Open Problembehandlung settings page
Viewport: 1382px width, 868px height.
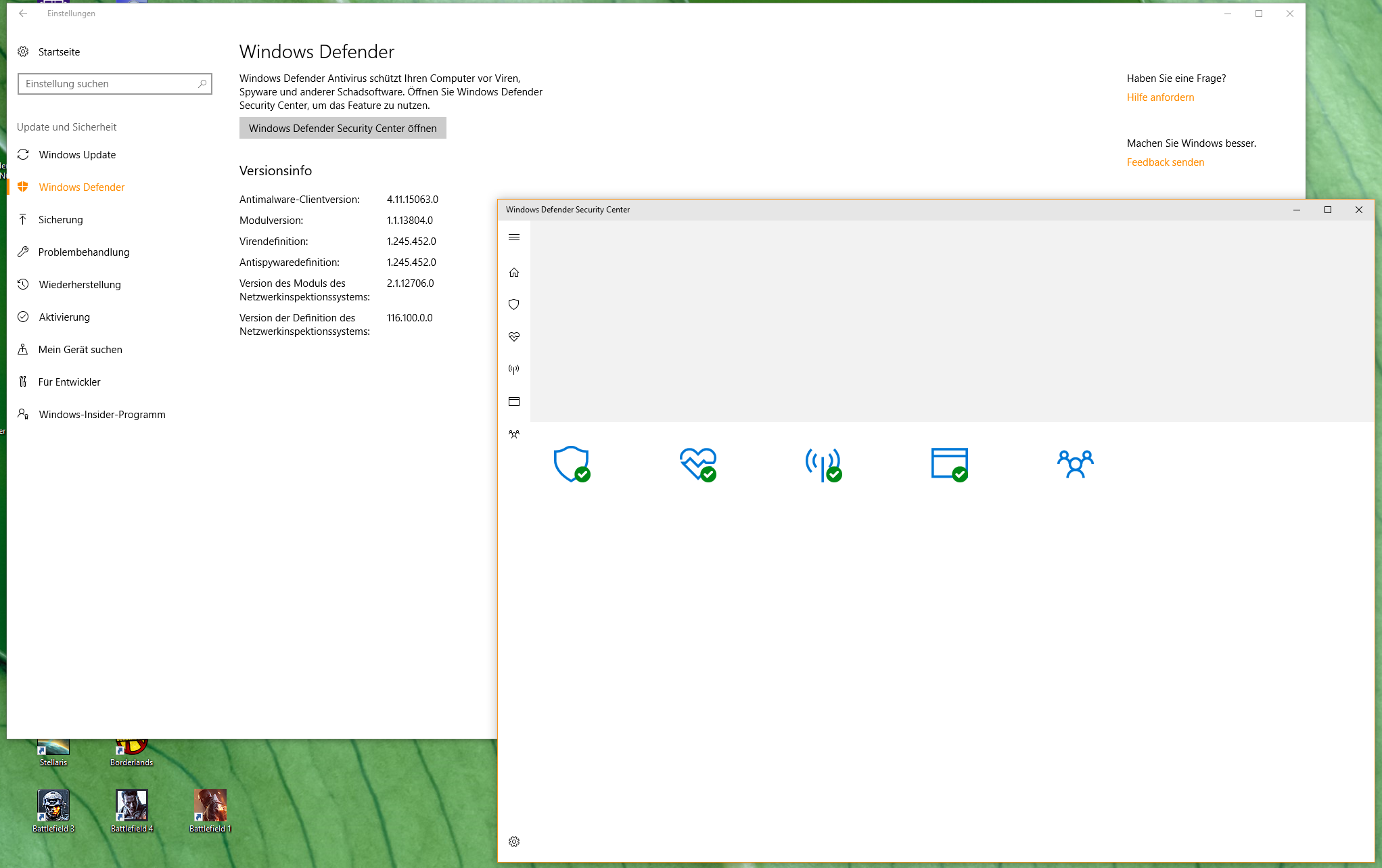[x=84, y=252]
